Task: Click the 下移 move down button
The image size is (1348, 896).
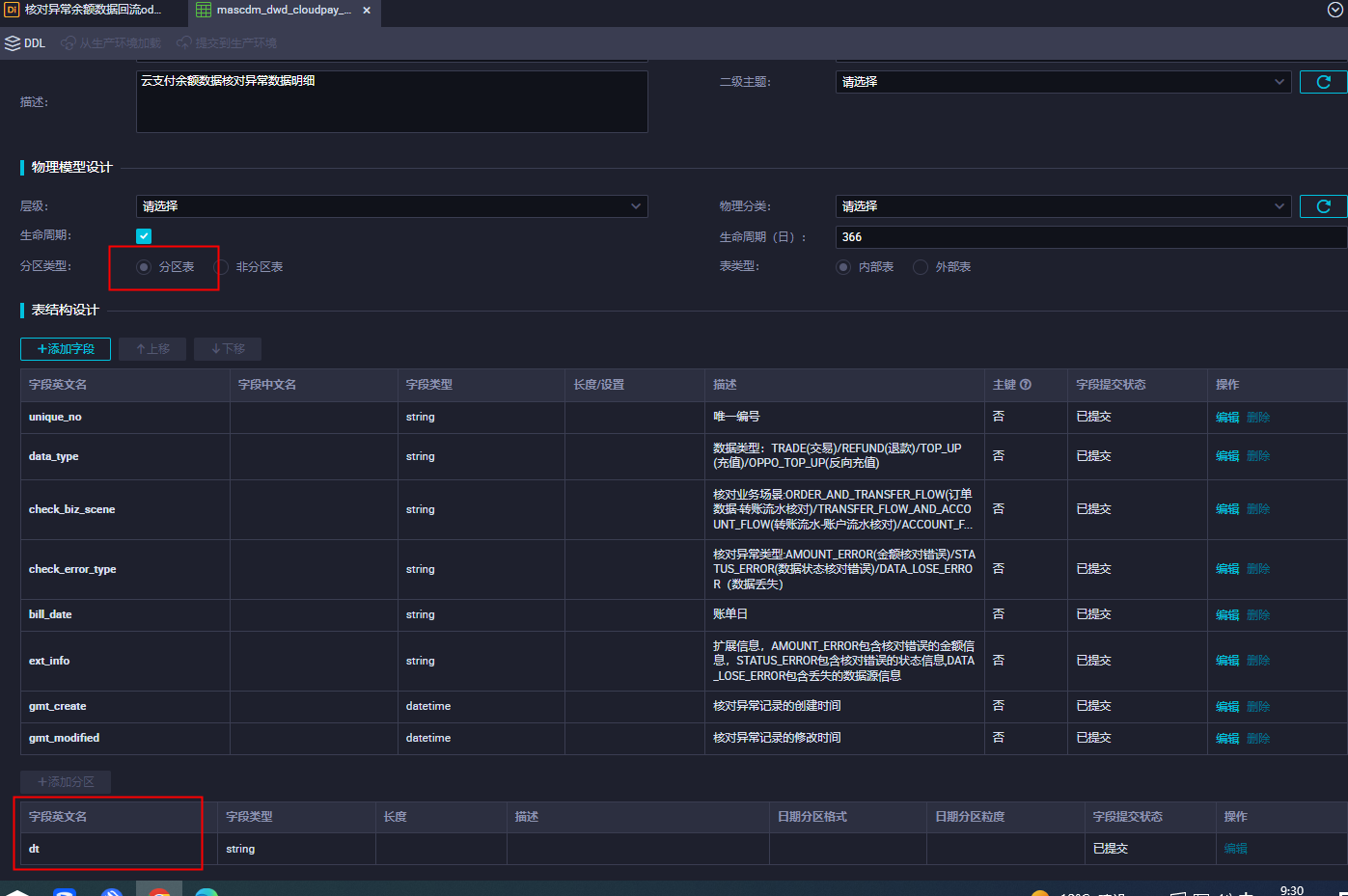Action: point(228,349)
